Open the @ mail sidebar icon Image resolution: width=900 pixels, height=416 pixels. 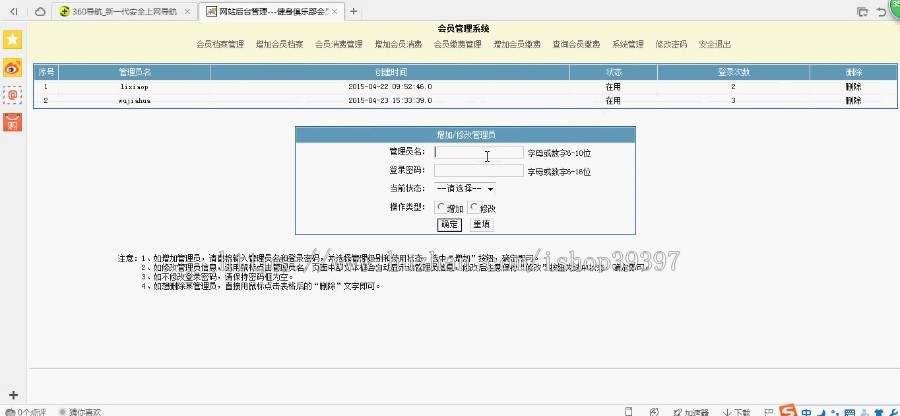[13, 95]
